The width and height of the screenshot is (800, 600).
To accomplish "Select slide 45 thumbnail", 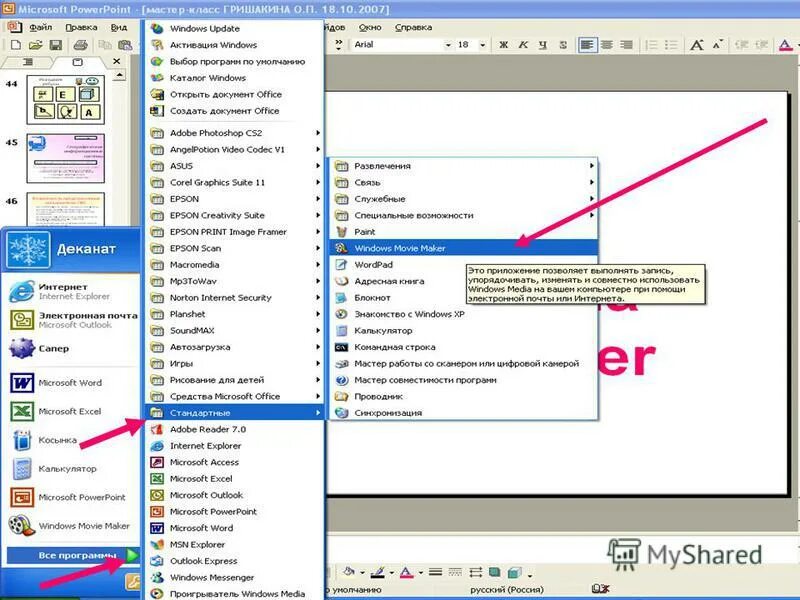I will [65, 158].
